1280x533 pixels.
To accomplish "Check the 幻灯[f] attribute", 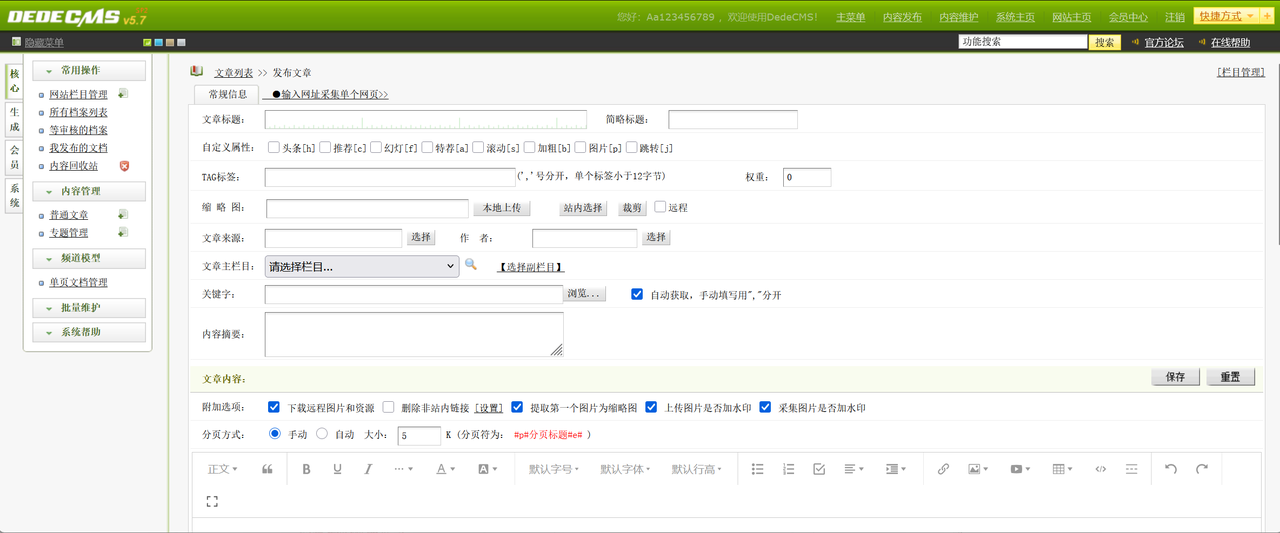I will pos(376,148).
